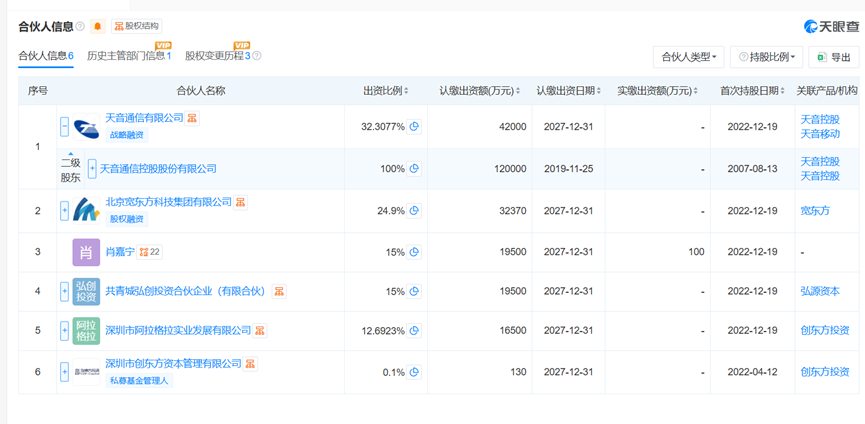Open the 持股比例 dropdown filter
The width and height of the screenshot is (865, 424).
765,57
